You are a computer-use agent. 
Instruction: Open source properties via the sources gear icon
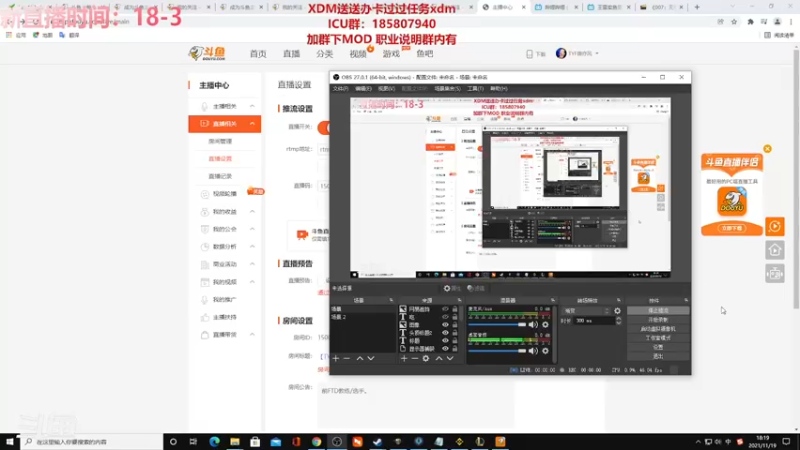pyautogui.click(x=426, y=359)
